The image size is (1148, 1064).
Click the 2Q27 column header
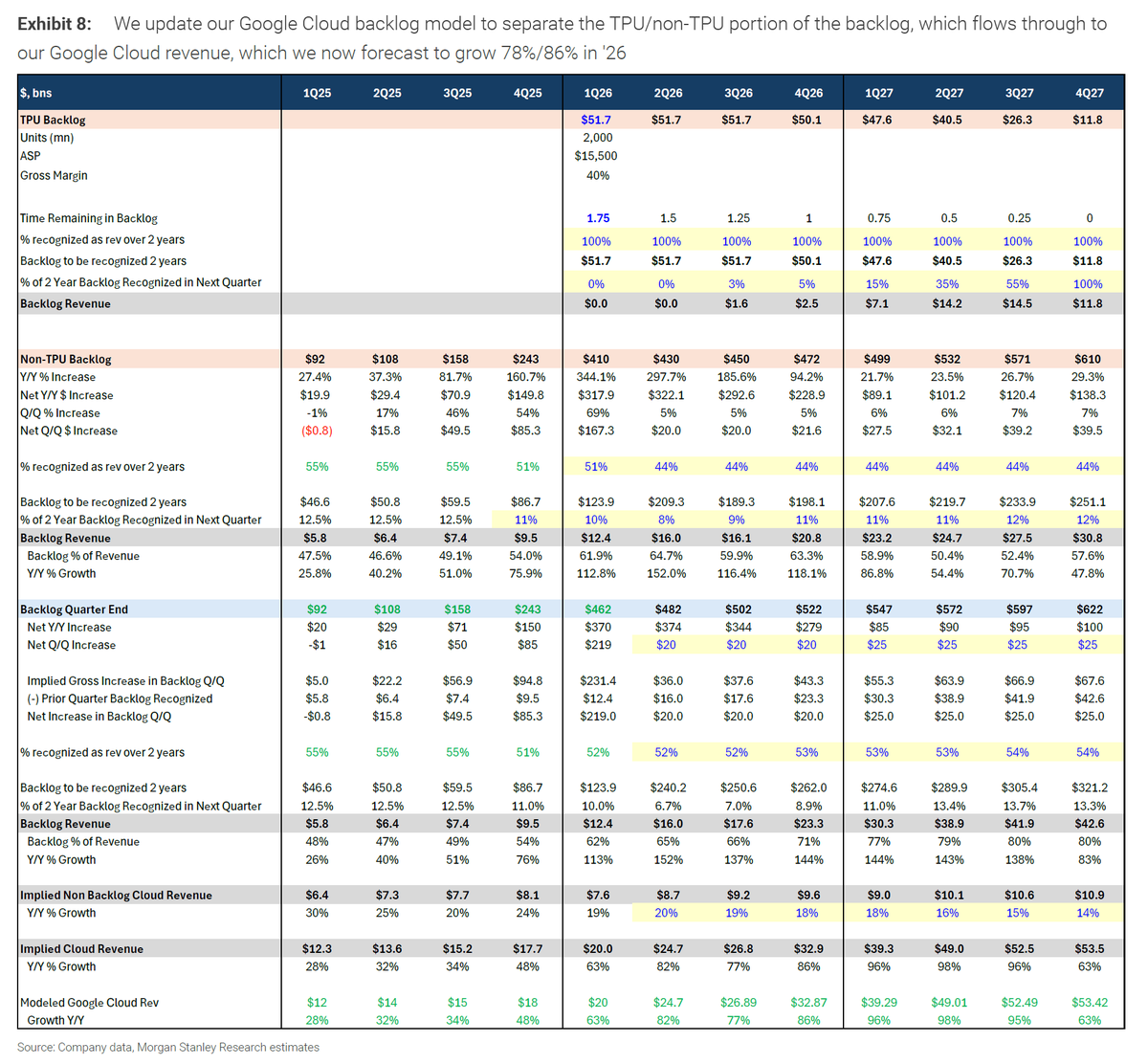949,93
